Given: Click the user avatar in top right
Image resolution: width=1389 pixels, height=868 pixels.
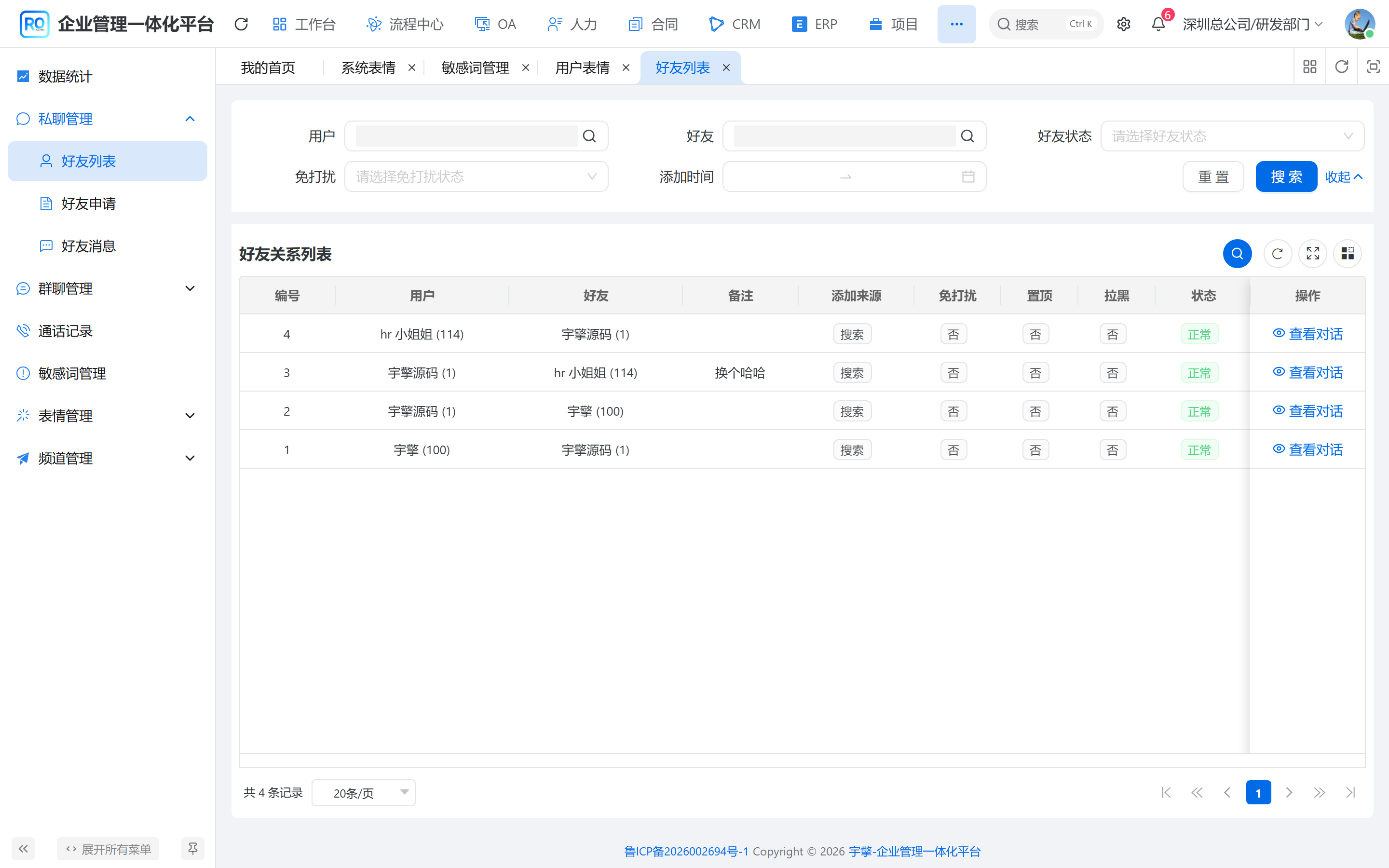Looking at the screenshot, I should (x=1359, y=24).
